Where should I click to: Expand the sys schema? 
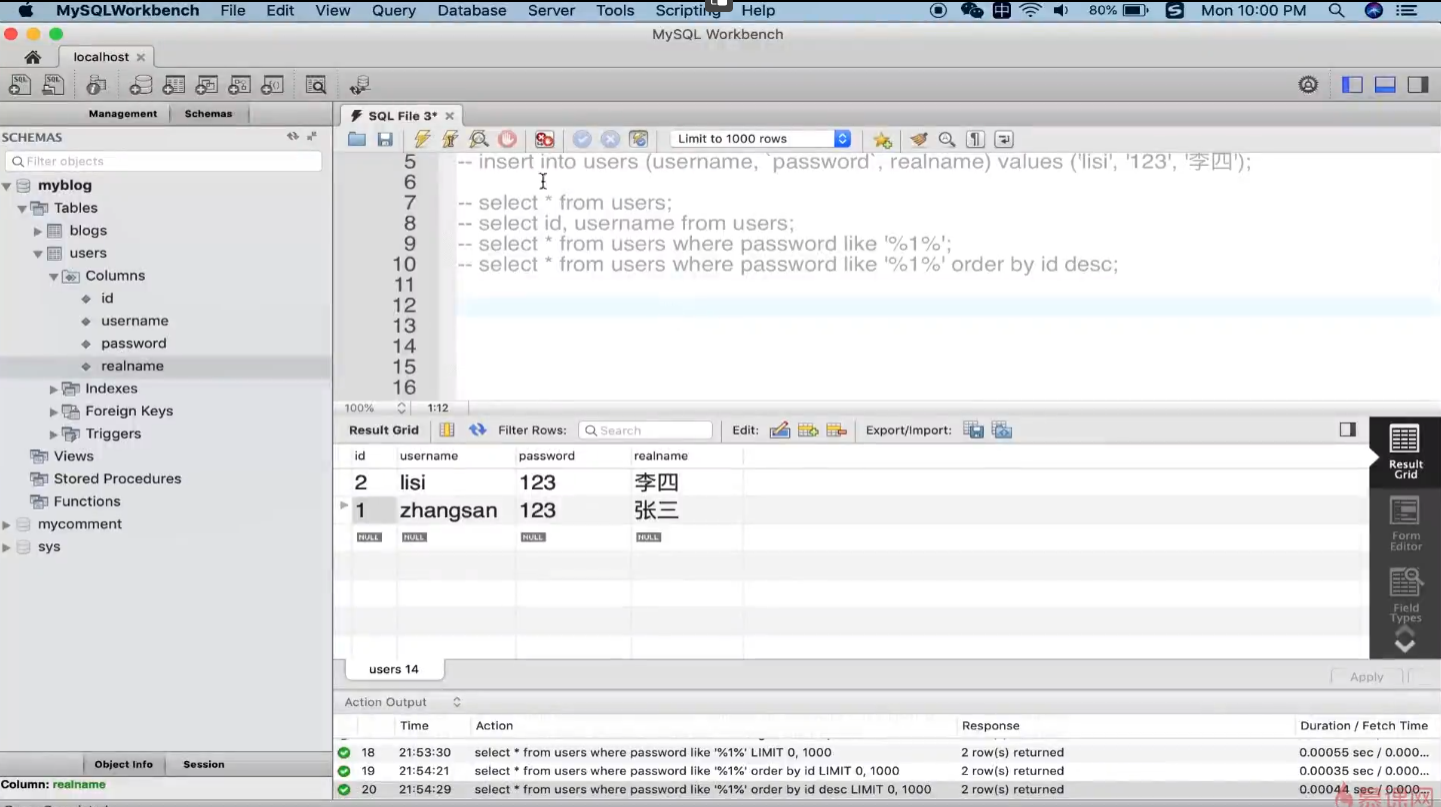pyautogui.click(x=7, y=547)
